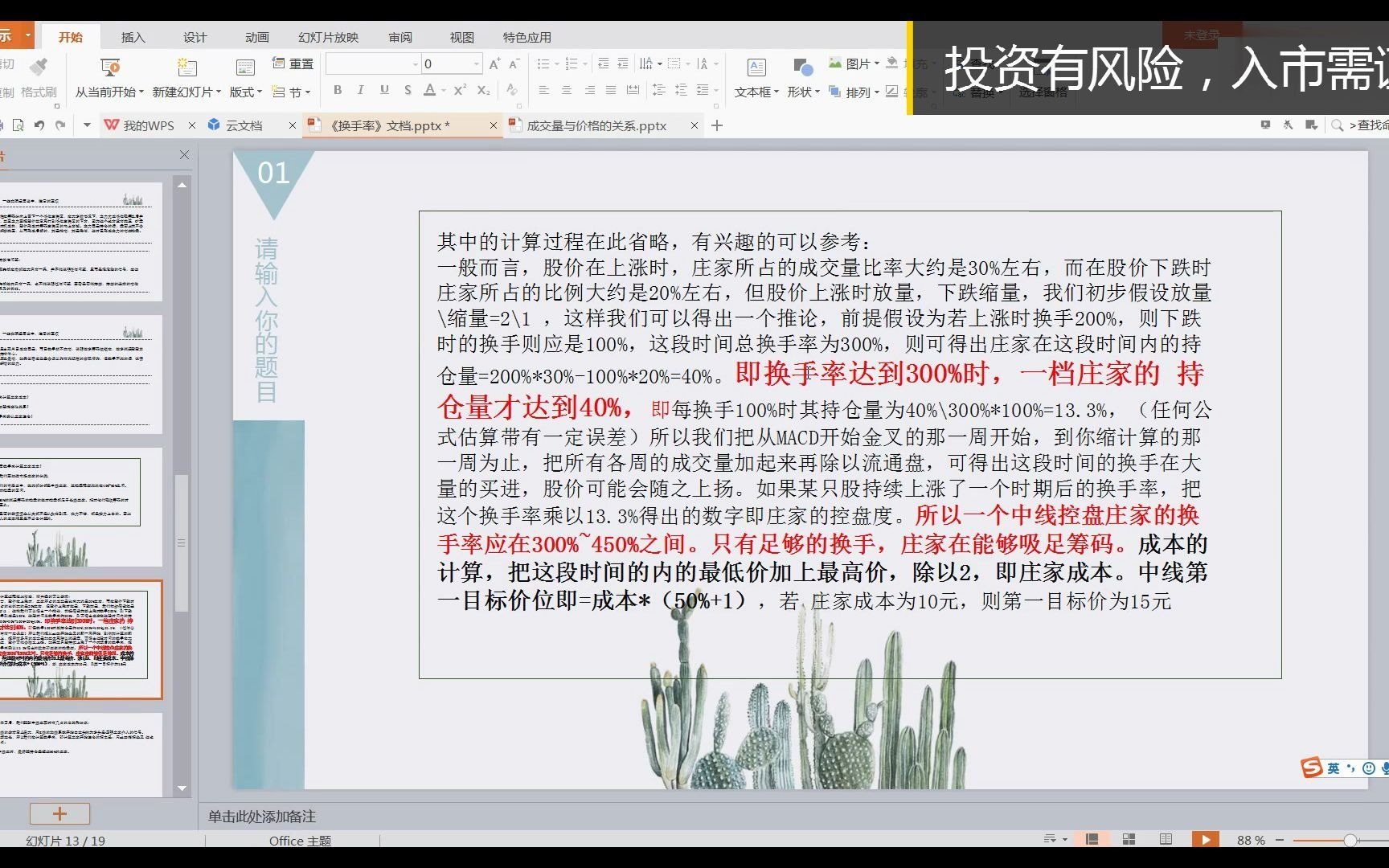Viewport: 1389px width, 868px height.
Task: Add a new document tab with plus
Action: pyautogui.click(x=717, y=125)
